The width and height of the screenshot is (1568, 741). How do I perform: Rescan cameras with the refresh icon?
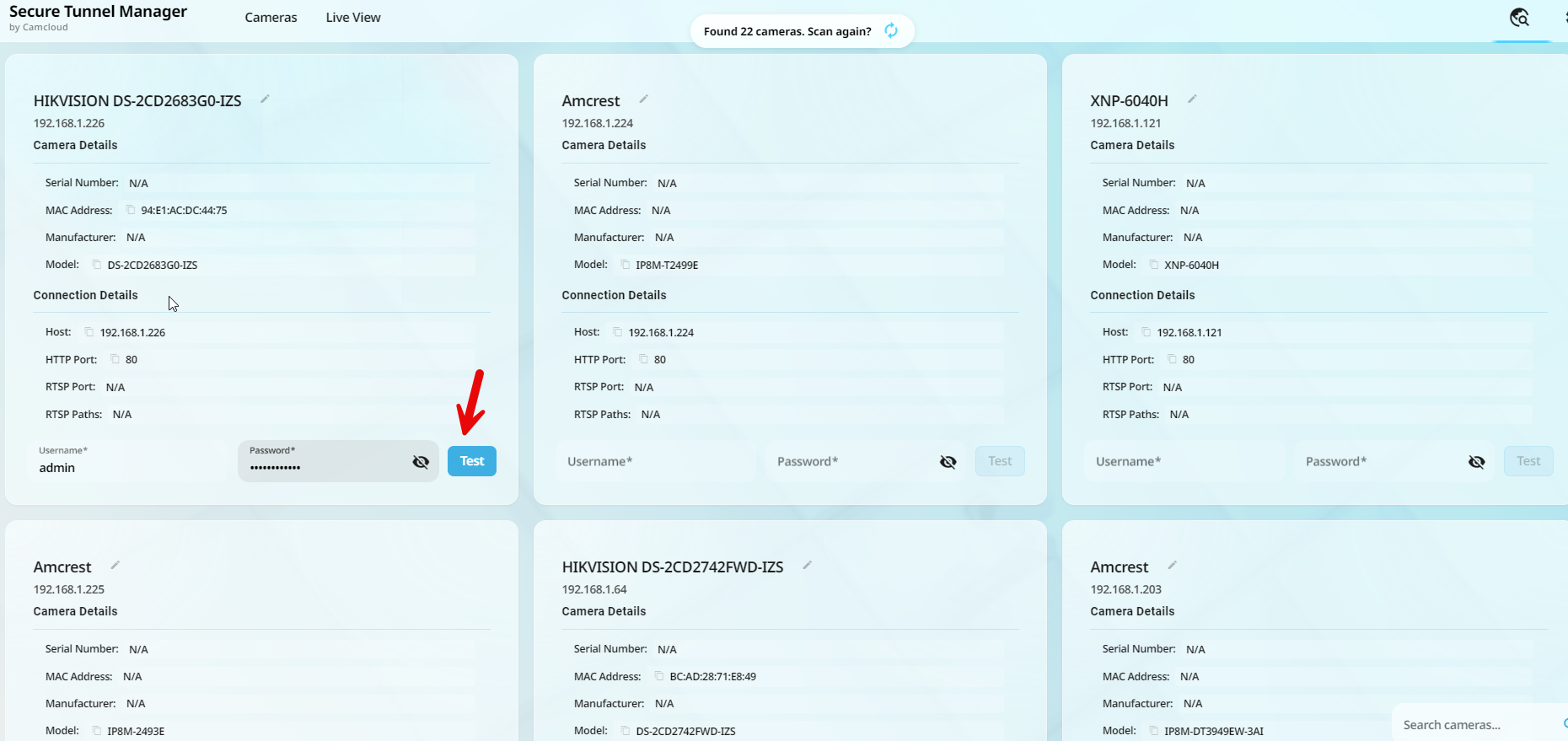891,31
